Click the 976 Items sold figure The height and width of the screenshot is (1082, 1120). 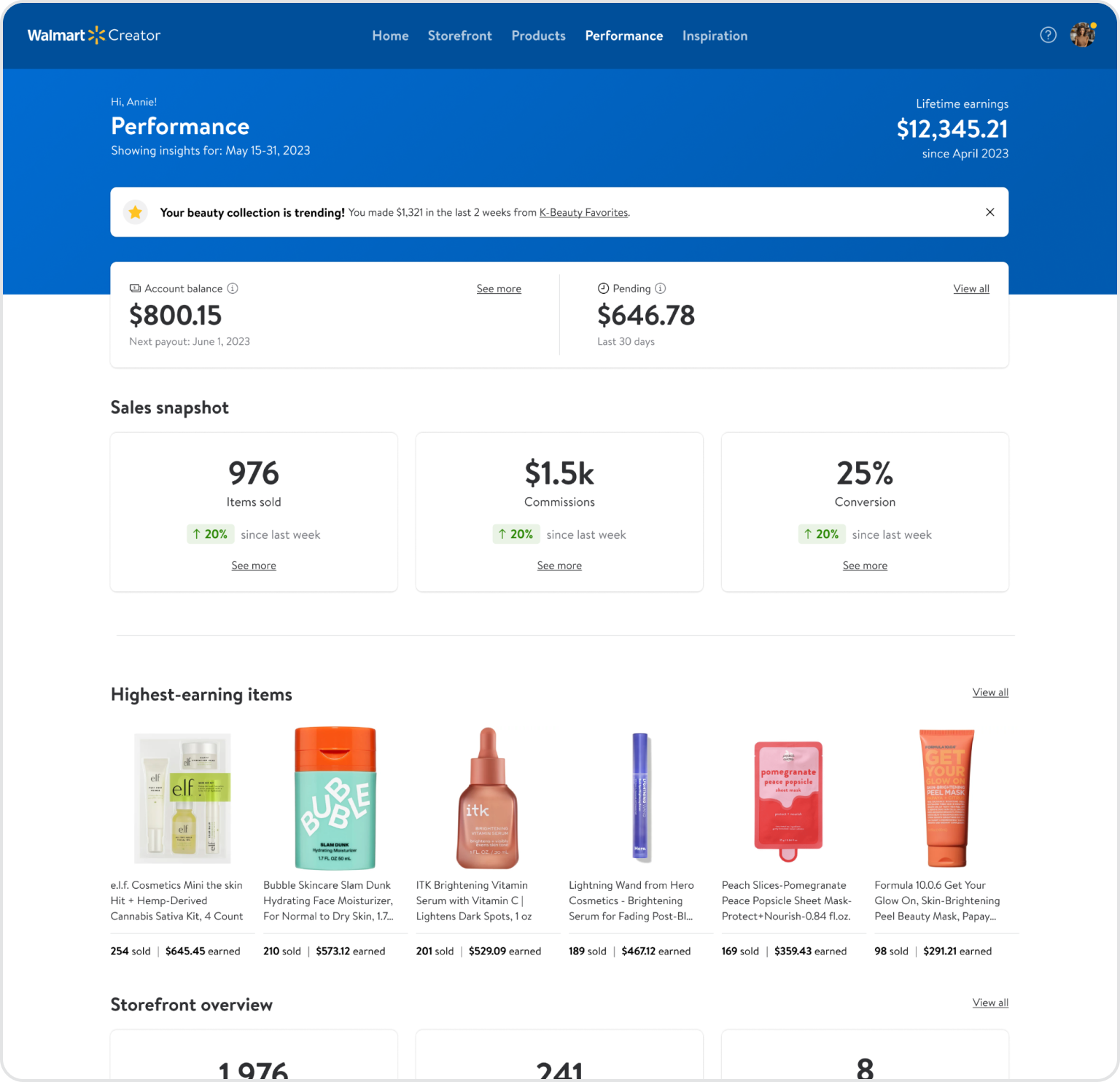click(x=254, y=473)
